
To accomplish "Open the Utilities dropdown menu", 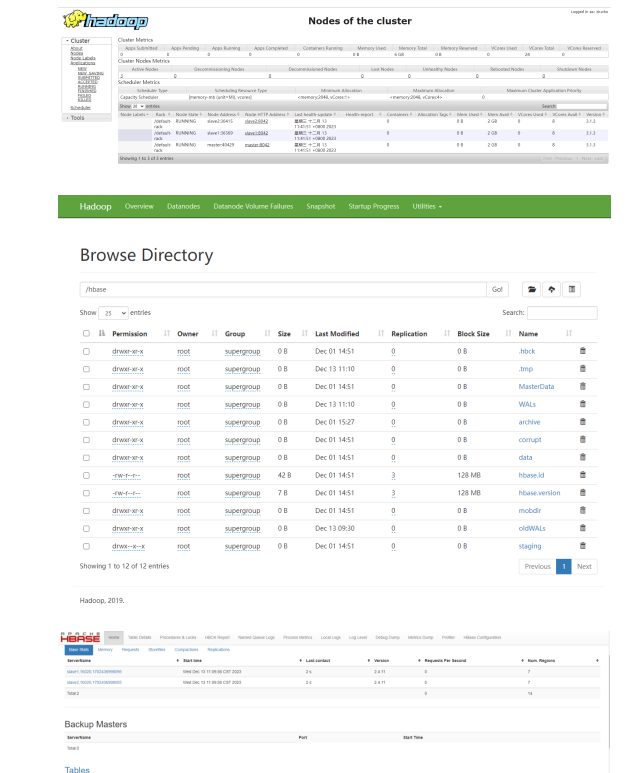I will pyautogui.click(x=427, y=207).
